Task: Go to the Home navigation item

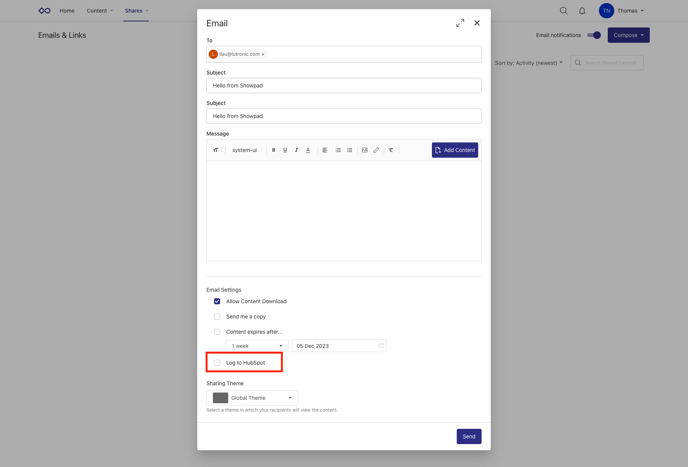Action: pos(67,11)
